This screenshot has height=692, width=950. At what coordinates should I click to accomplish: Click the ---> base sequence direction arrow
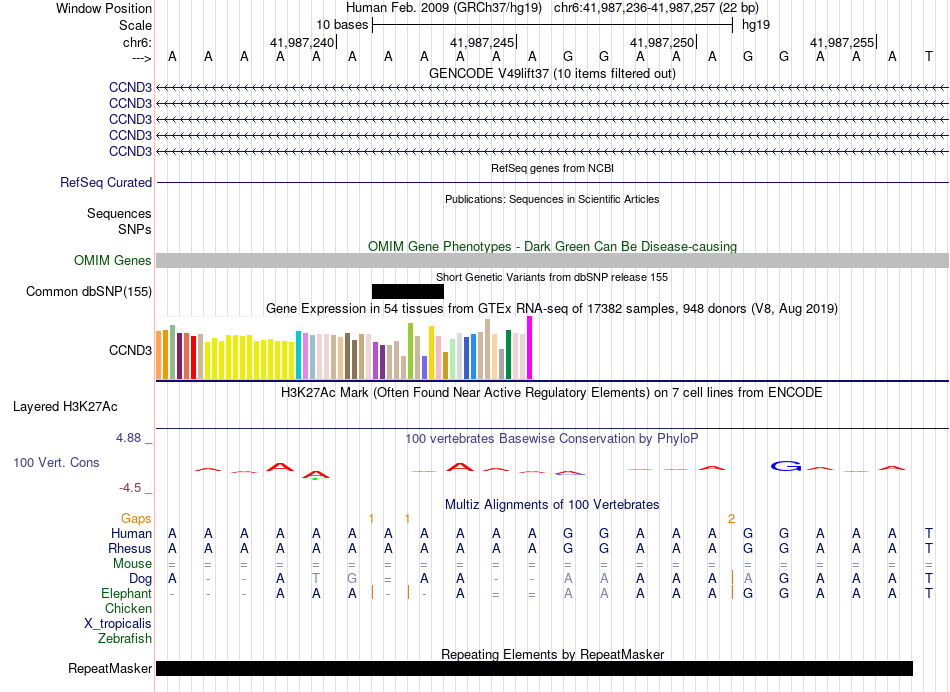(141, 58)
